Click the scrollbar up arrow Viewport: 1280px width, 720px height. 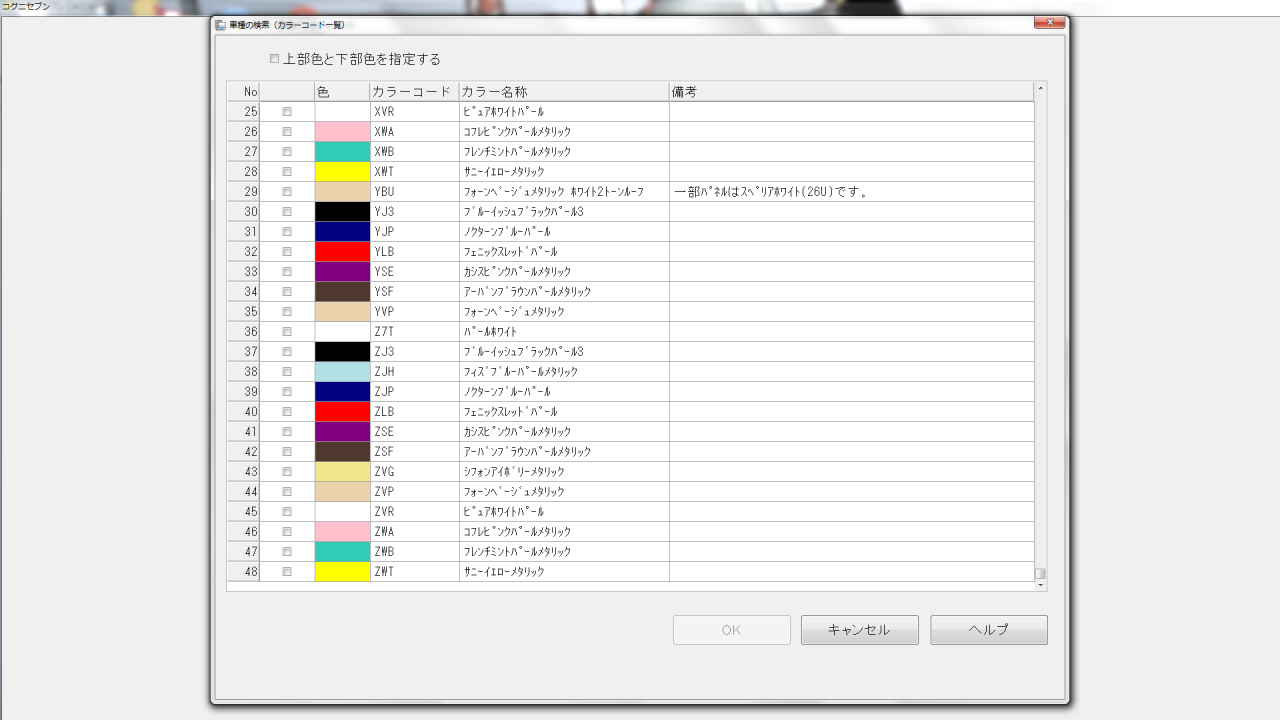[1040, 88]
